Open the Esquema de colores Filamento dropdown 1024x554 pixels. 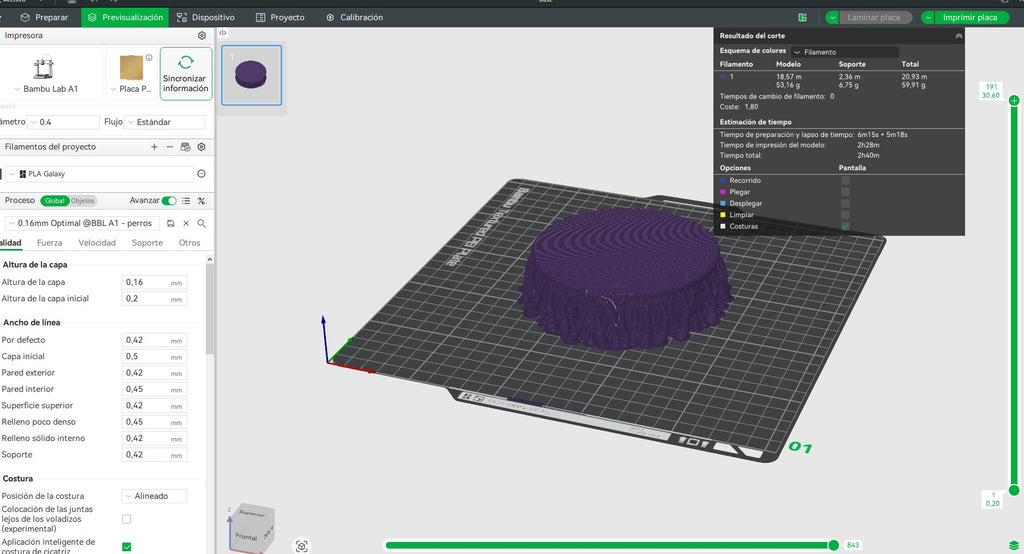coord(844,52)
